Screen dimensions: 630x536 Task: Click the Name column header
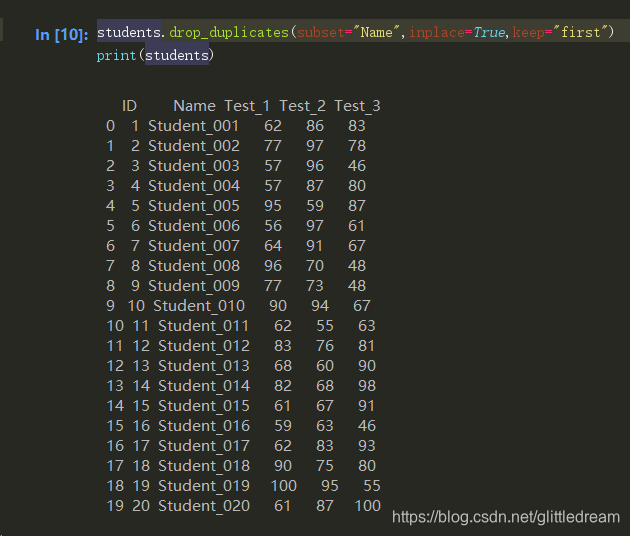194,106
